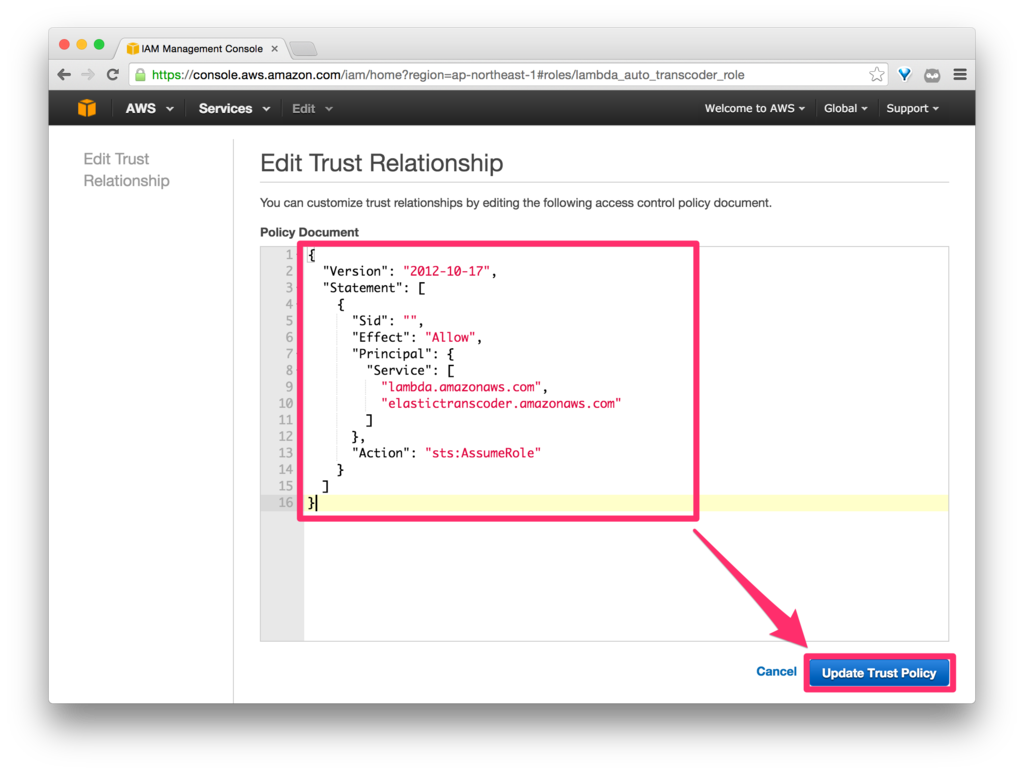Click the orange AWS cube logo
The image size is (1024, 773).
(x=87, y=108)
